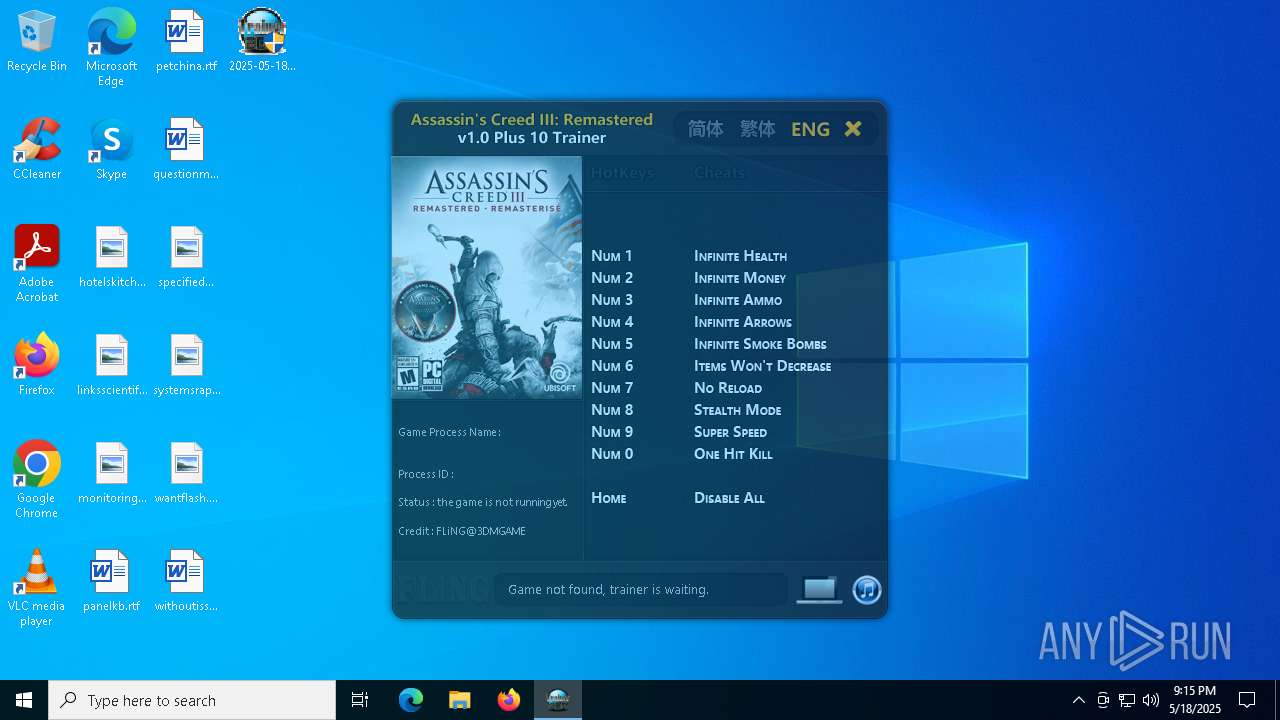1280x720 pixels.
Task: Click the Num 0 hotkey label
Action: click(x=612, y=454)
